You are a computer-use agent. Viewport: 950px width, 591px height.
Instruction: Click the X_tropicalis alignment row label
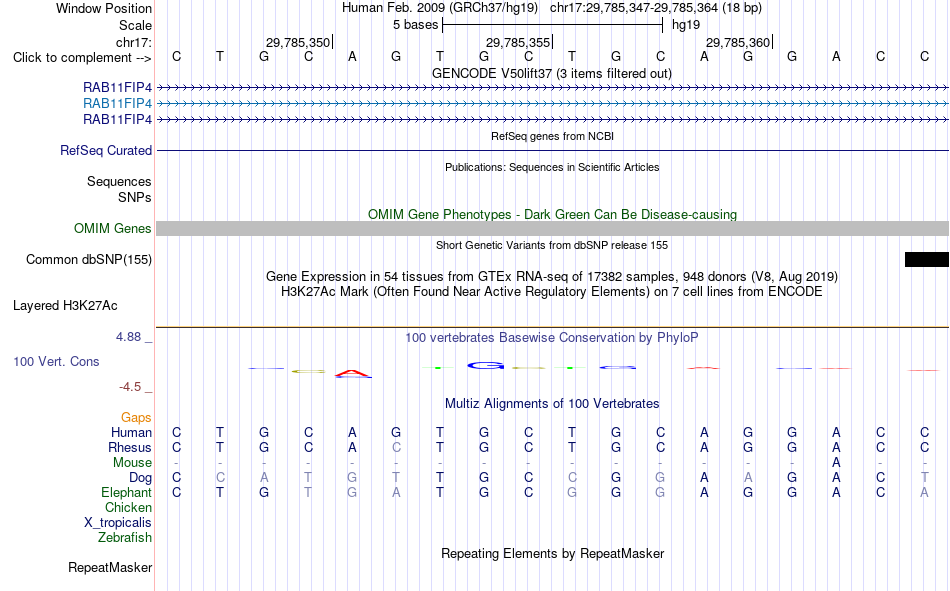coord(118,523)
